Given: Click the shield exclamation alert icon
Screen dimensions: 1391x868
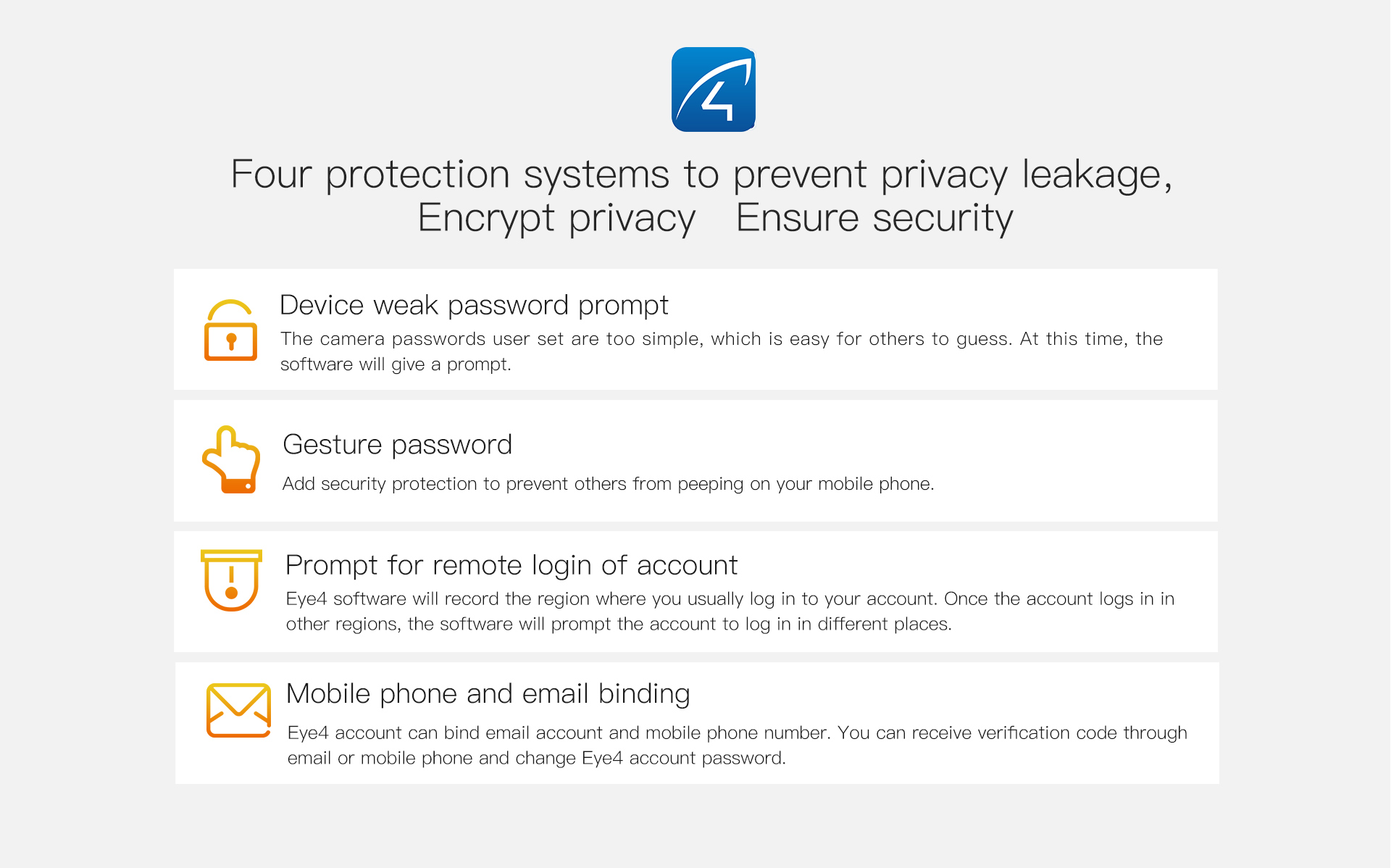Looking at the screenshot, I should (231, 580).
